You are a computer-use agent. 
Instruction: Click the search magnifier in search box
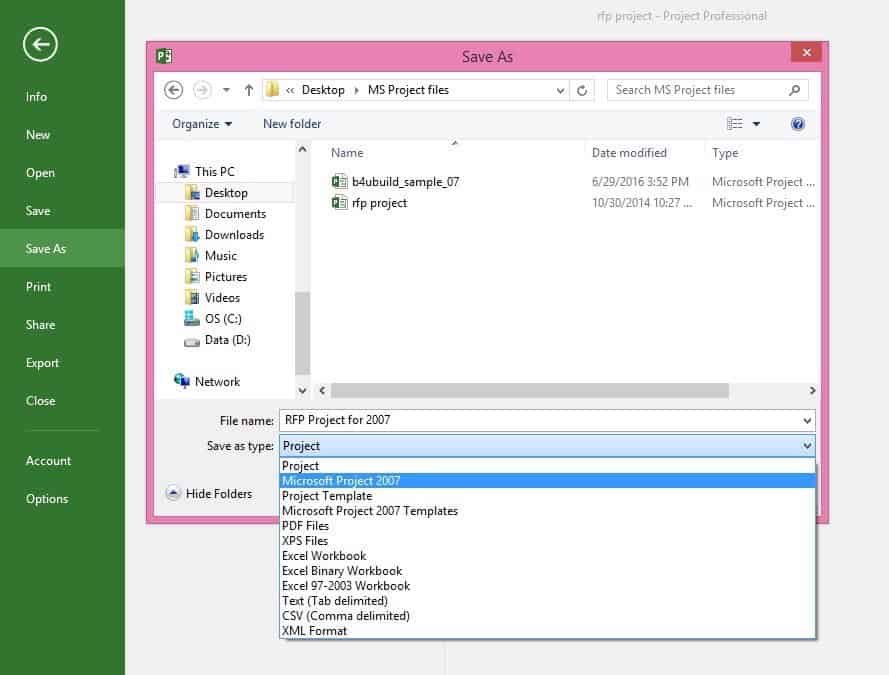click(x=795, y=90)
